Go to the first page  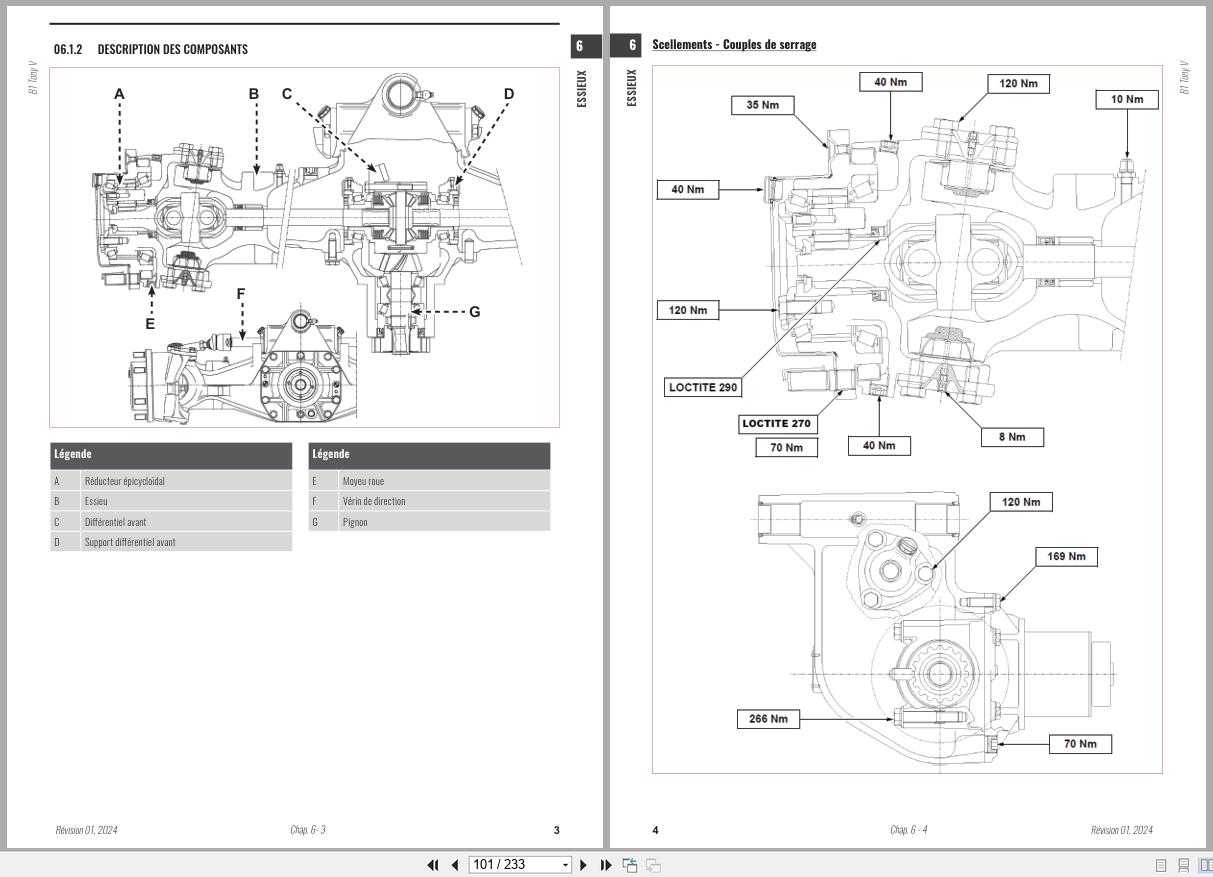(x=433, y=864)
